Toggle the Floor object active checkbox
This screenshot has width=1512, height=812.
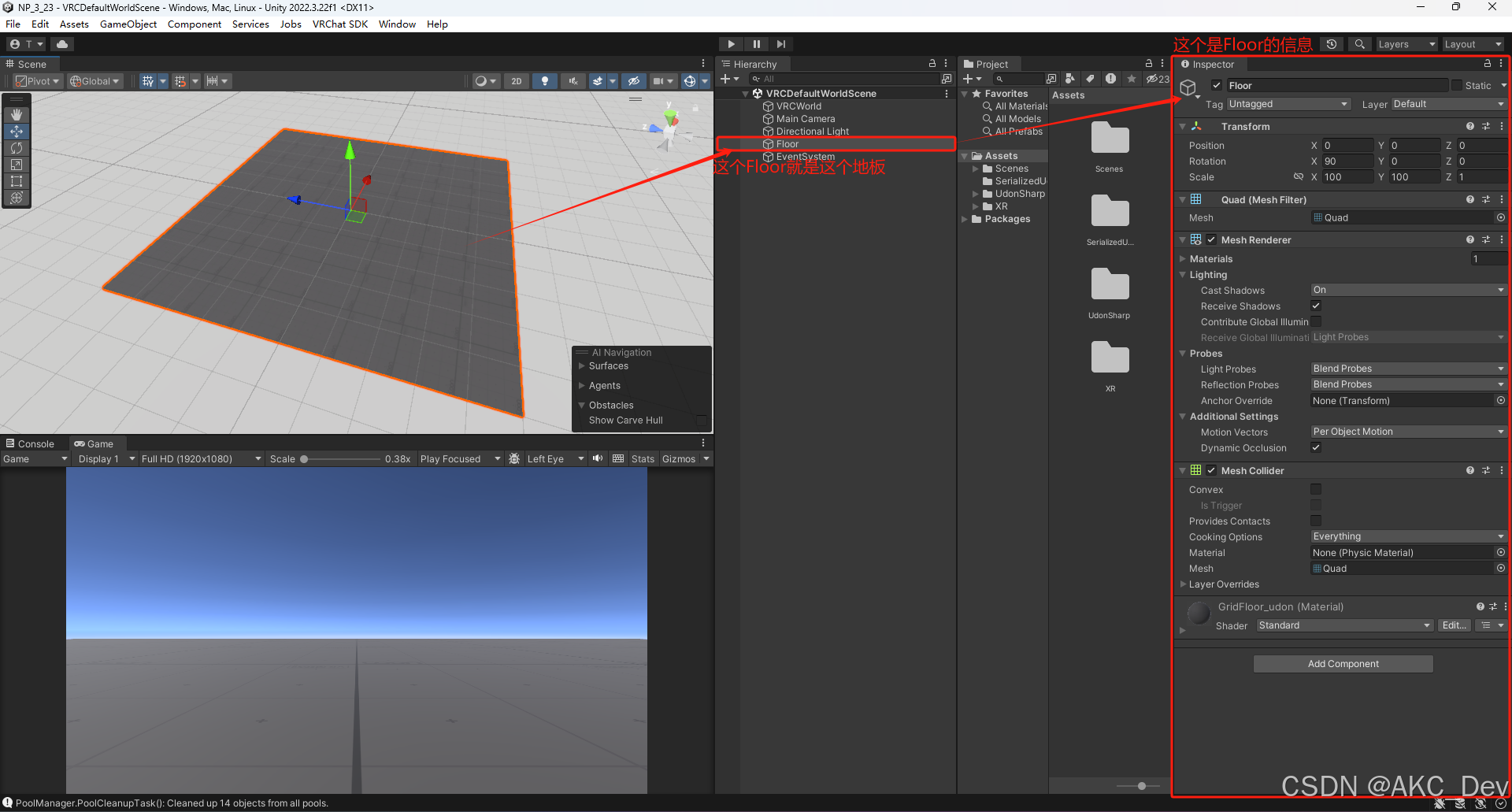tap(1217, 85)
